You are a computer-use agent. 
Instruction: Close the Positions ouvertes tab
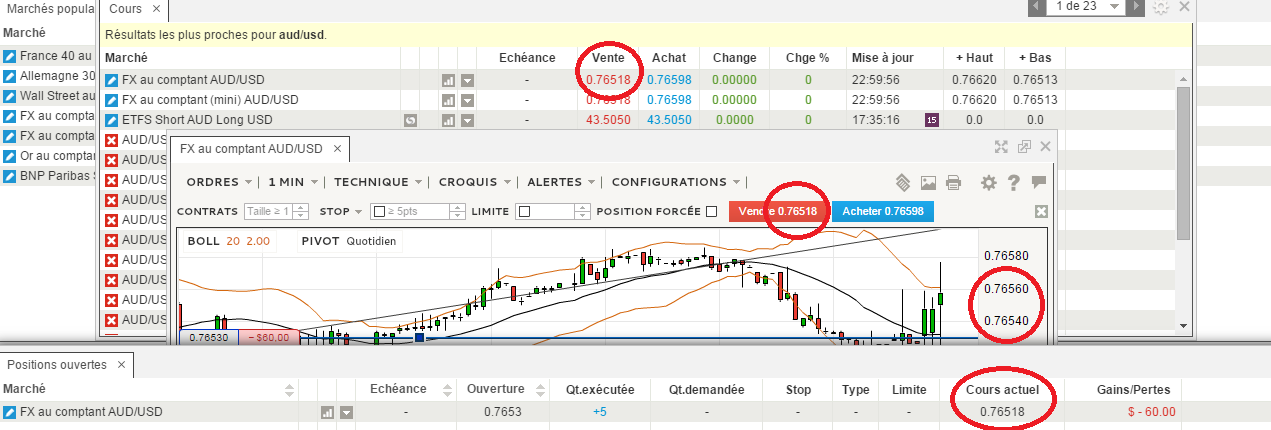(x=122, y=366)
